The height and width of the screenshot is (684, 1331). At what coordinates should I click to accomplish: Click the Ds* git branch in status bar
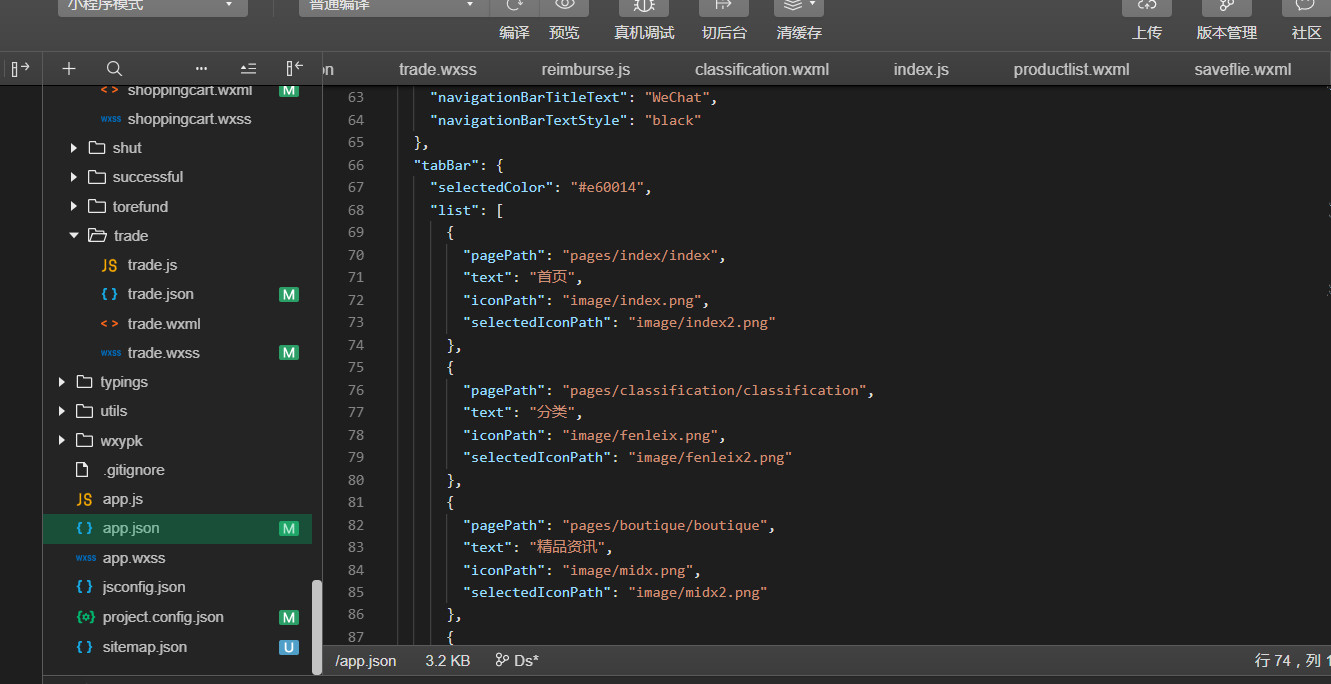517,661
